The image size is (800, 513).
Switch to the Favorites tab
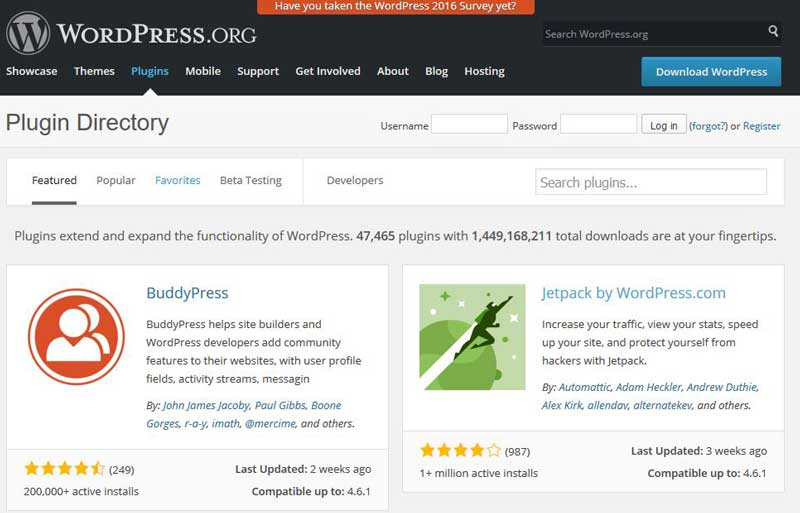[x=178, y=181]
